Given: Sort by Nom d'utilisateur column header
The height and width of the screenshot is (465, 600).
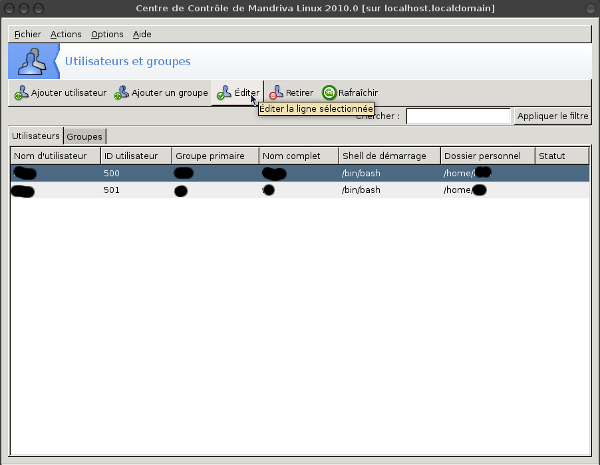Looking at the screenshot, I should (54, 156).
